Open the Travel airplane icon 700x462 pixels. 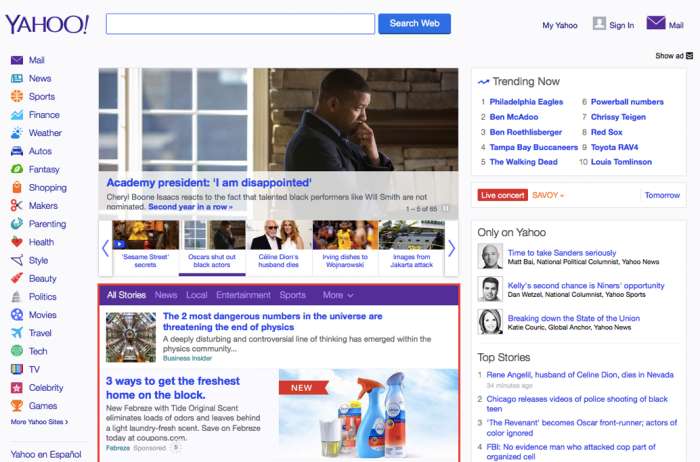(17, 333)
